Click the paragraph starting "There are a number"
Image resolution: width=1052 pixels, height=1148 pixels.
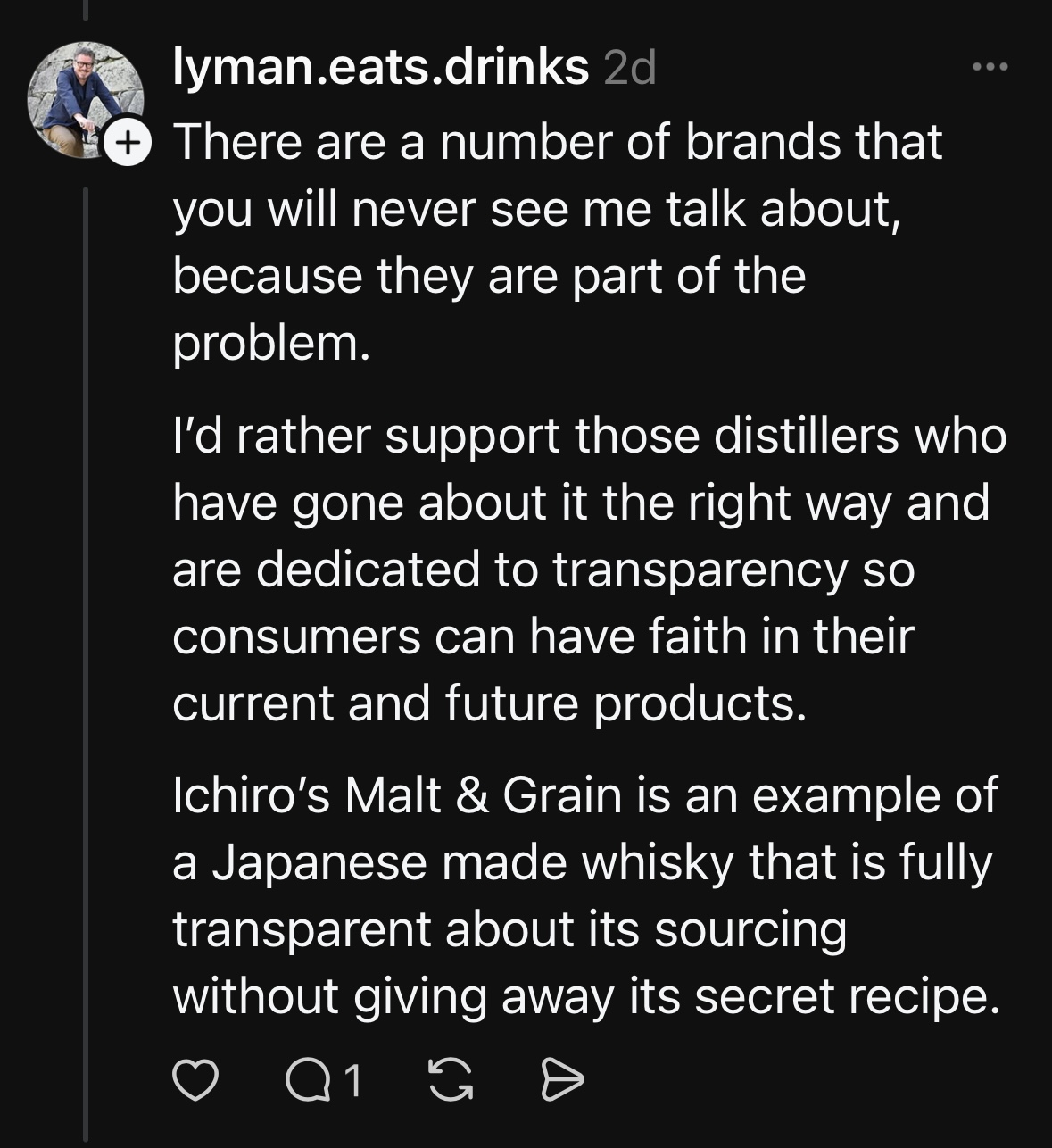pos(535,241)
